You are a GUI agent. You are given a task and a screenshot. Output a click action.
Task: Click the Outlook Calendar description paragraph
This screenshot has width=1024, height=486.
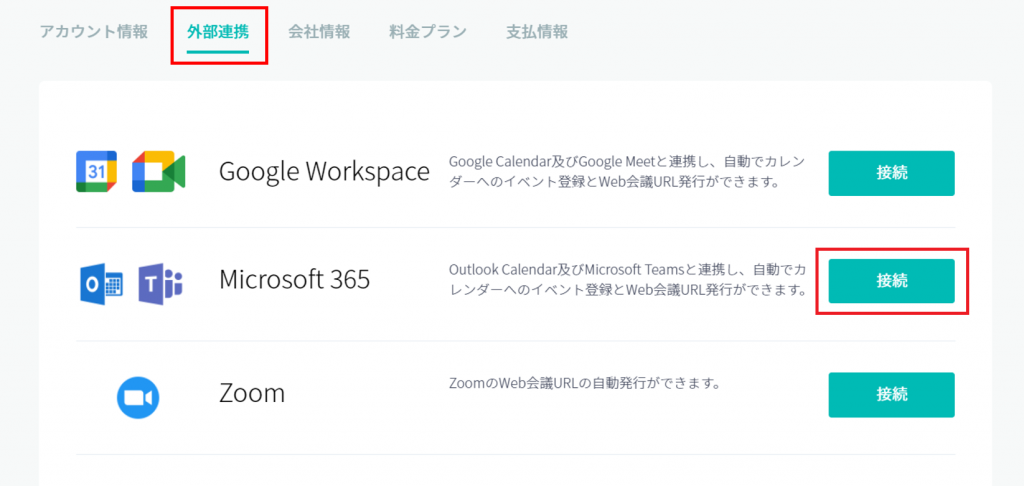pos(626,280)
